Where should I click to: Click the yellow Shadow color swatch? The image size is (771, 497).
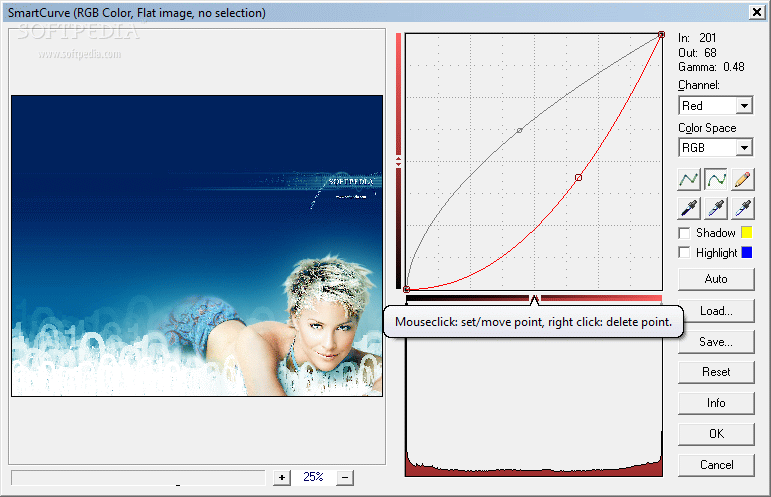tap(746, 233)
